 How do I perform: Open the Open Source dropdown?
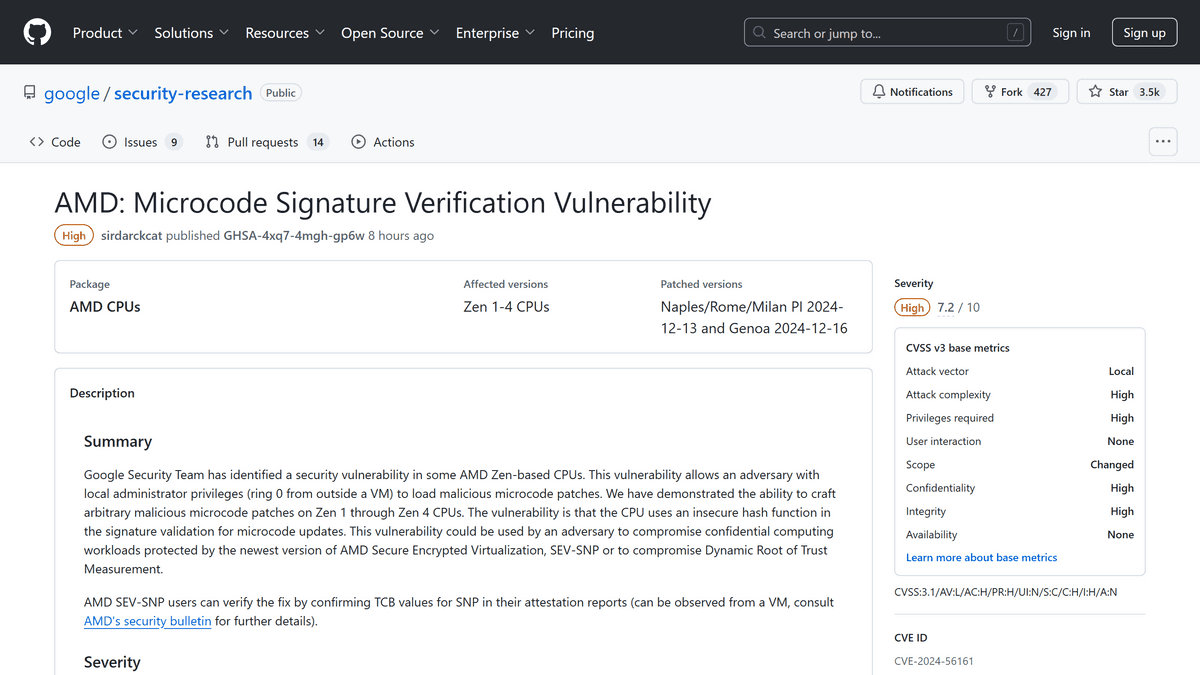coord(390,33)
